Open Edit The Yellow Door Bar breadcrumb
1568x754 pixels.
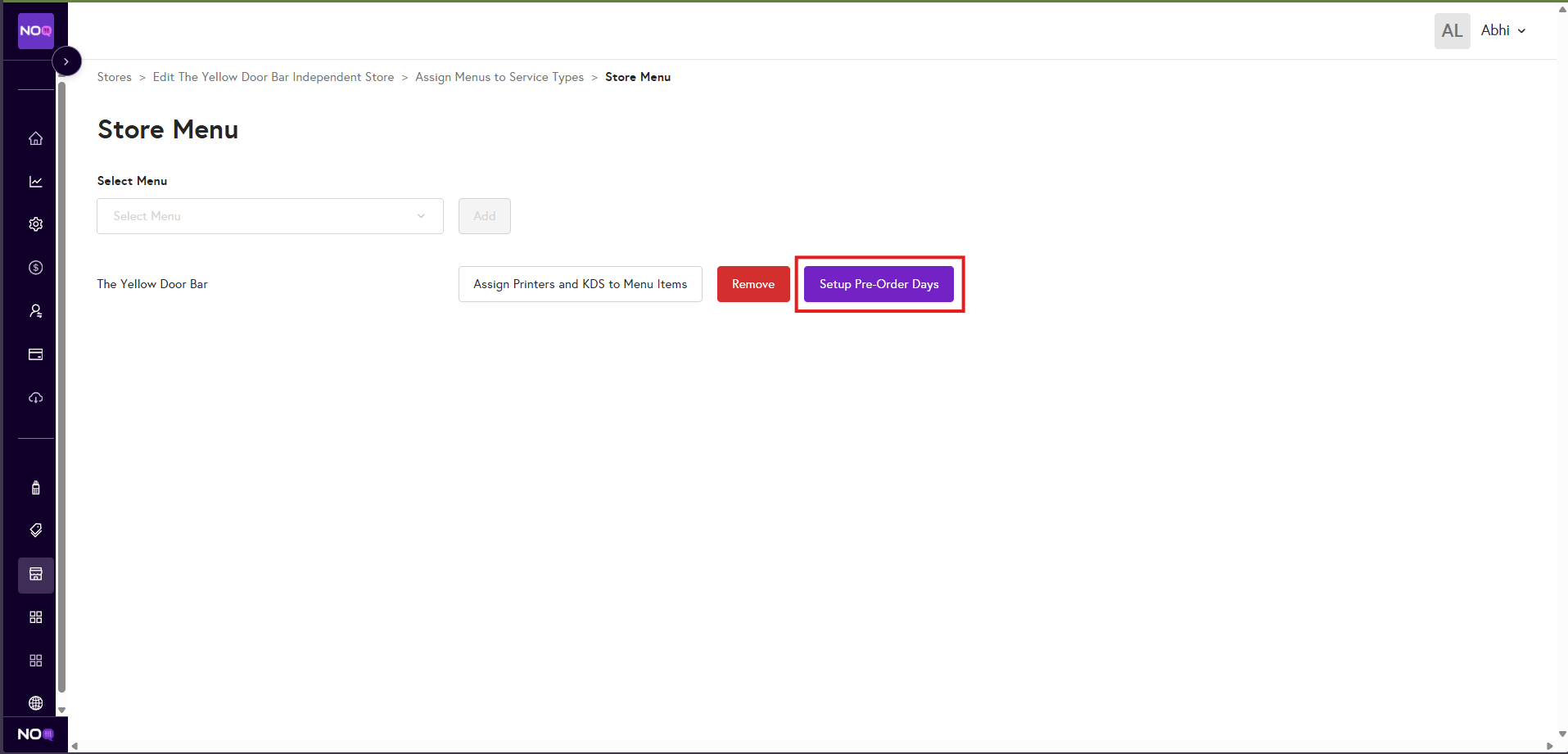pos(273,77)
